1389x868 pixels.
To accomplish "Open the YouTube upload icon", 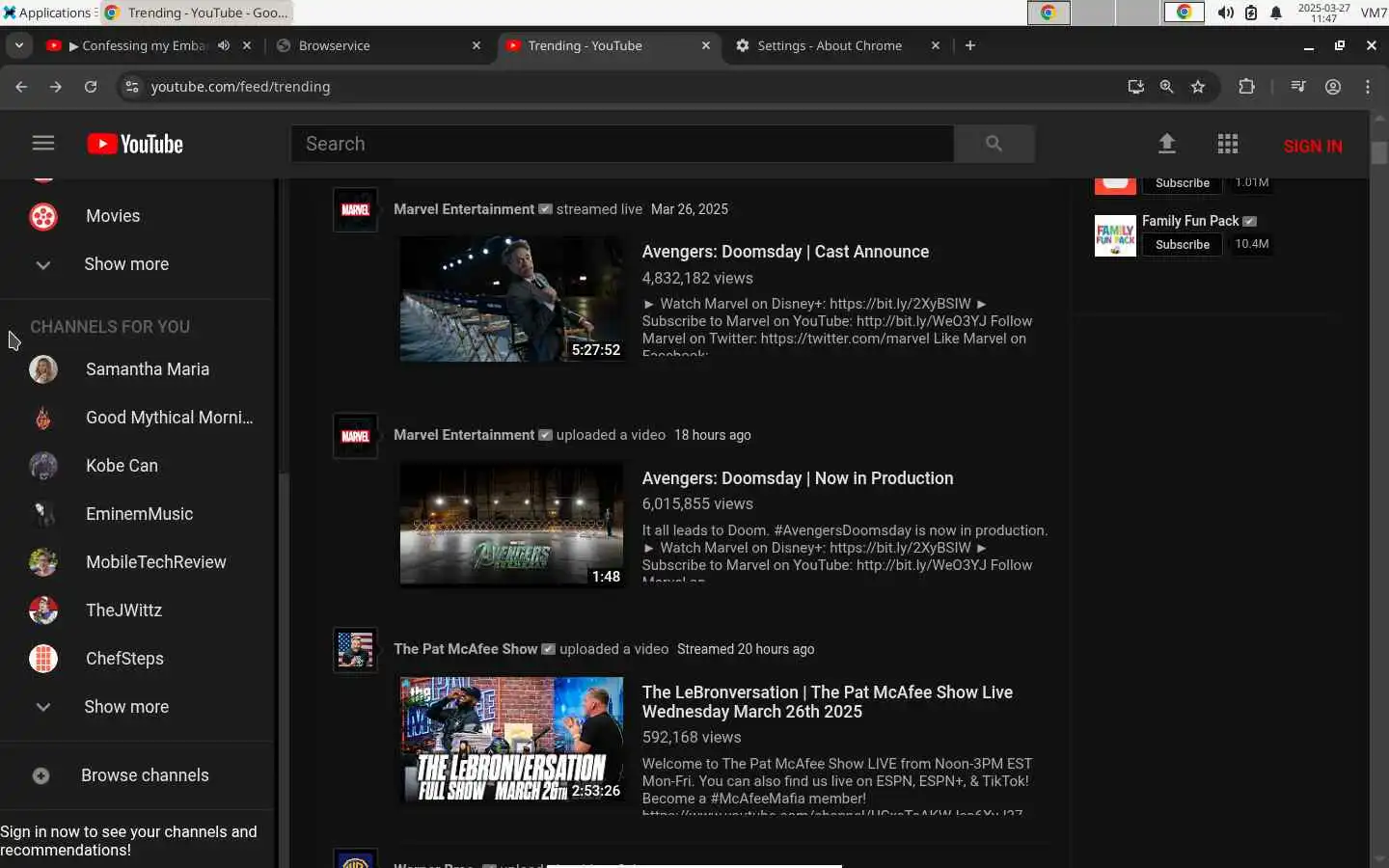I will [x=1166, y=144].
